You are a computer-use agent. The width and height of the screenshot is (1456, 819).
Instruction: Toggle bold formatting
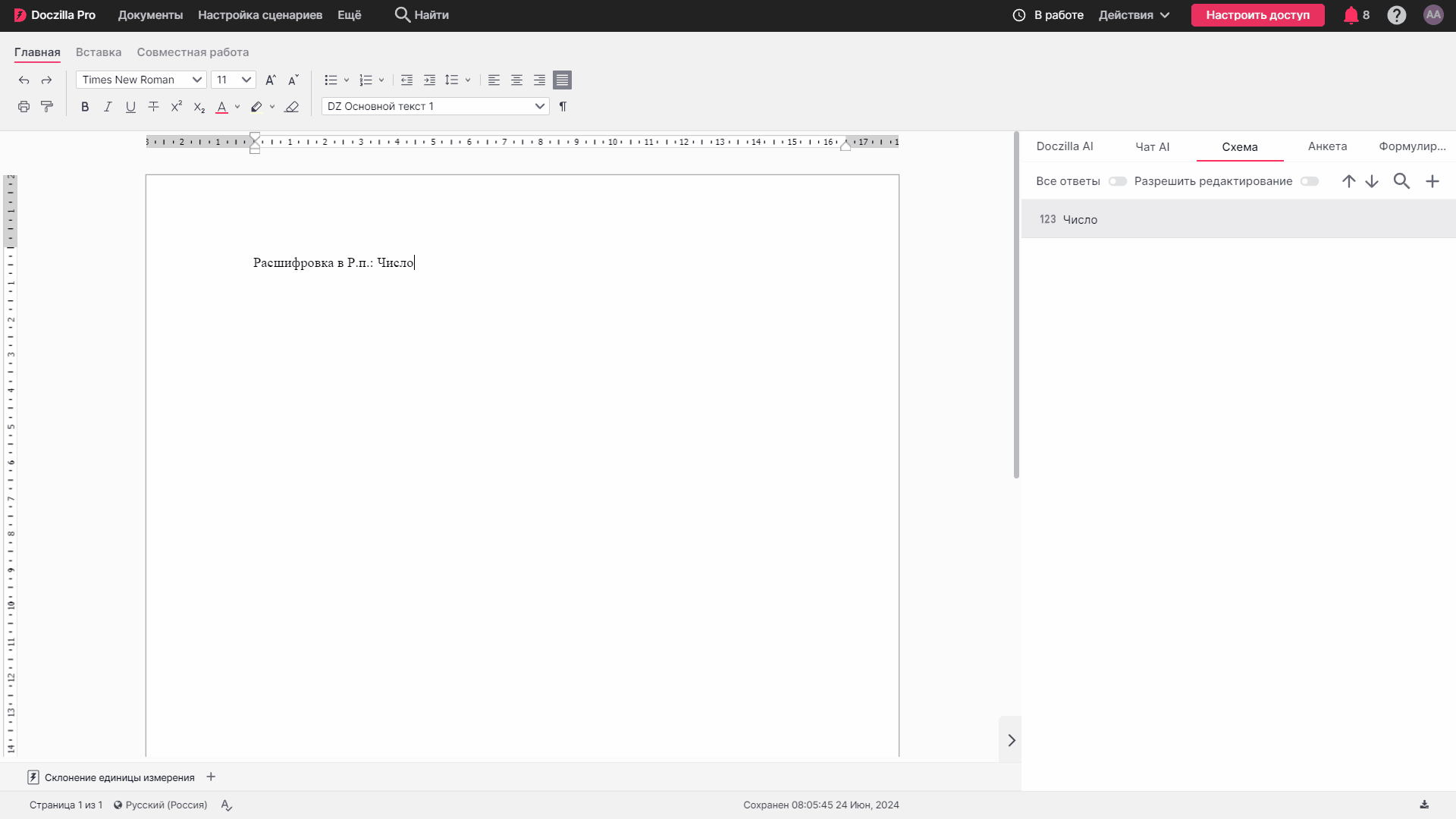[x=85, y=107]
